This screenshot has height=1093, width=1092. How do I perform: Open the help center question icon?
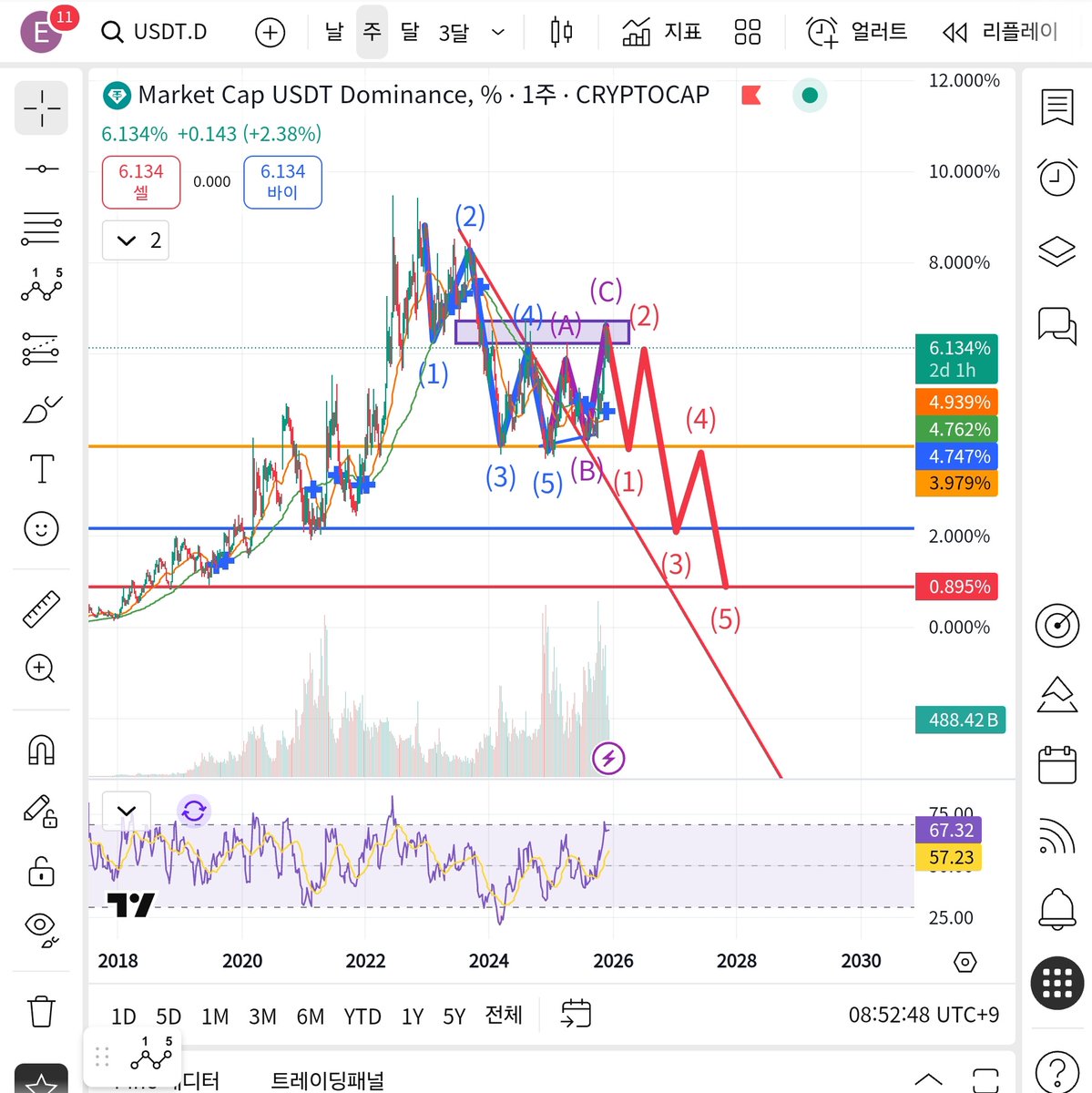[x=1056, y=1072]
